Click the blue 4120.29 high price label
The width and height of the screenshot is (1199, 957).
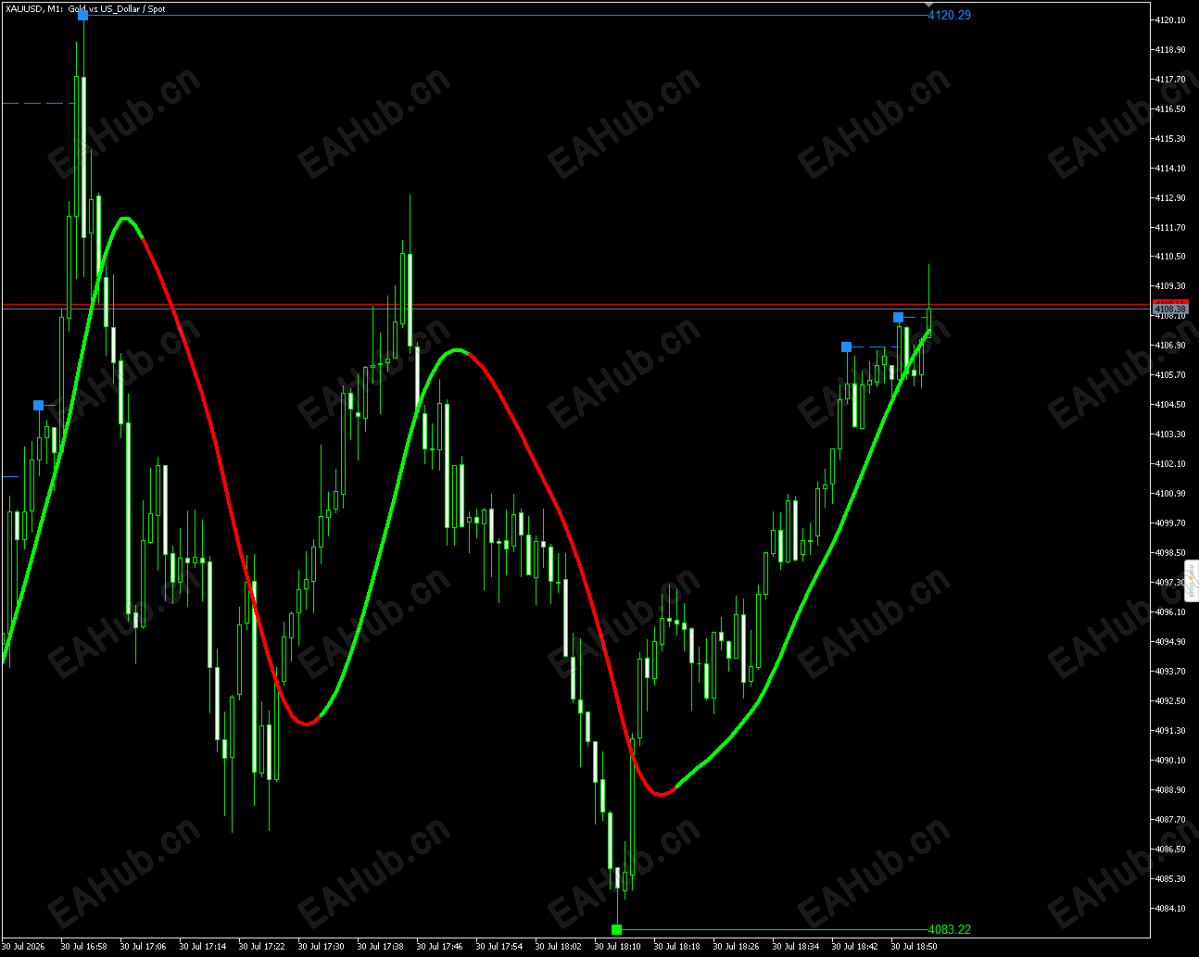949,15
